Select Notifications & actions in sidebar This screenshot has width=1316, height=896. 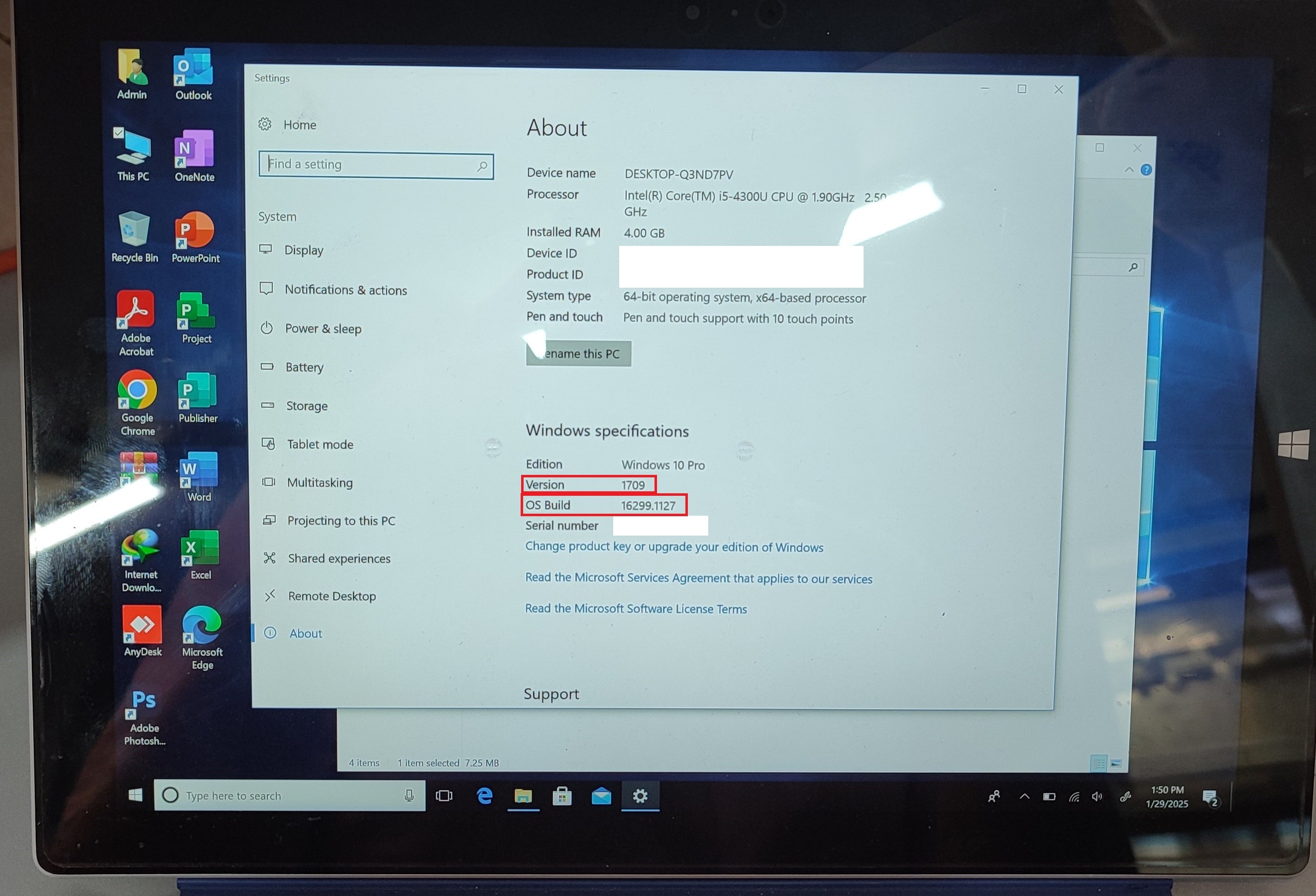tap(345, 290)
